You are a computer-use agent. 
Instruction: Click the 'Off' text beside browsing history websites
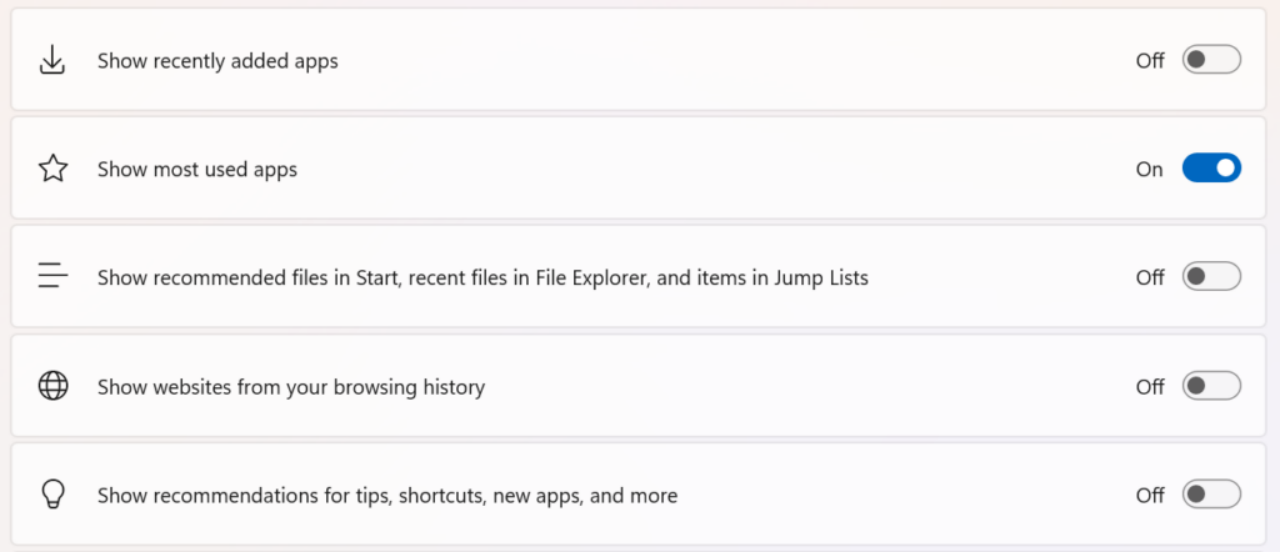tap(1149, 387)
